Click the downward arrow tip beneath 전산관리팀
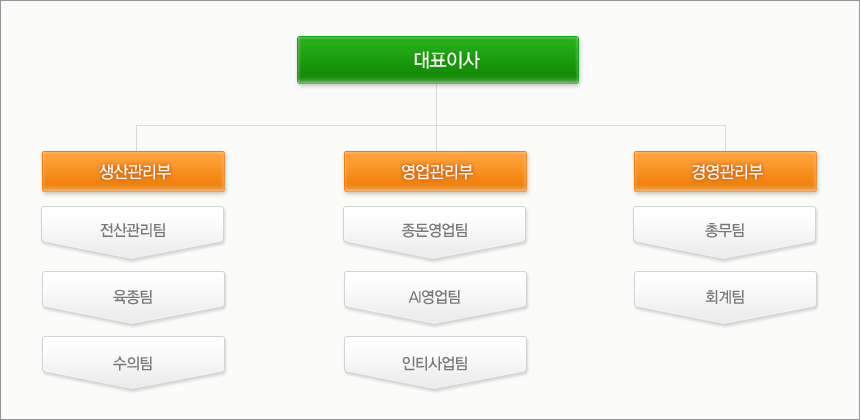 (x=132, y=254)
